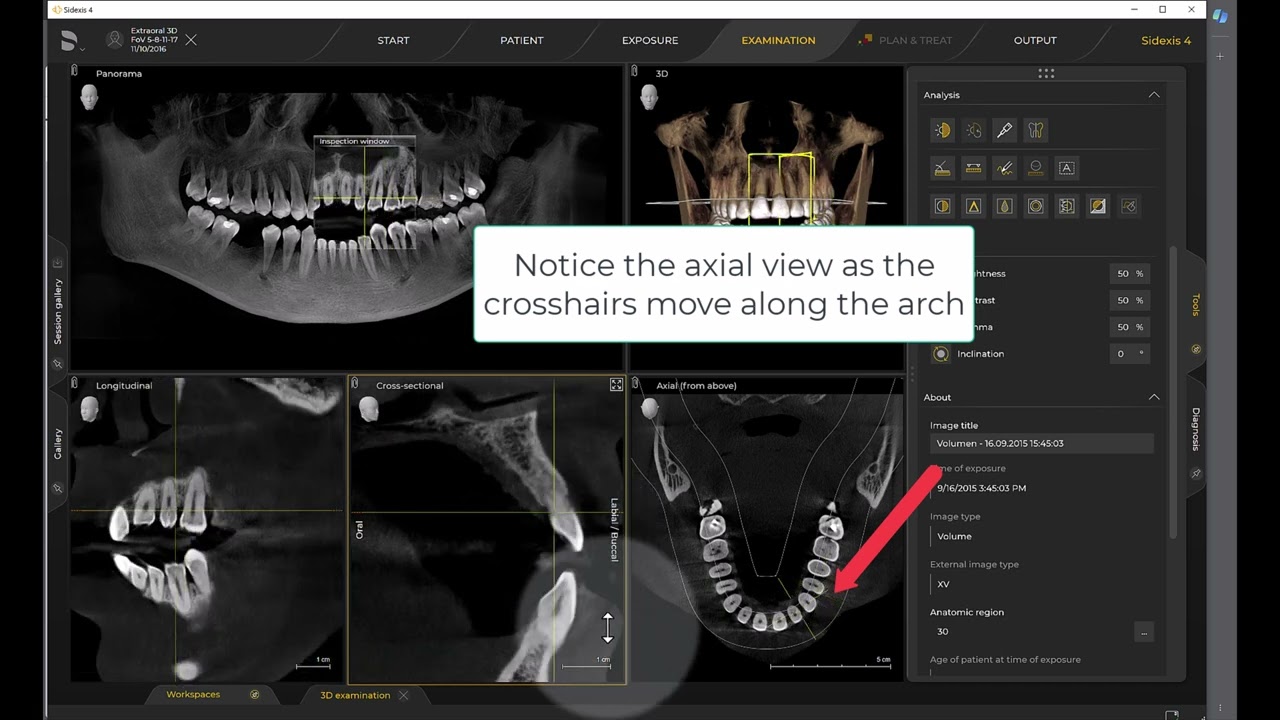Click the head orientation icon in the Panorama view
The height and width of the screenshot is (720, 1280).
tap(89, 97)
